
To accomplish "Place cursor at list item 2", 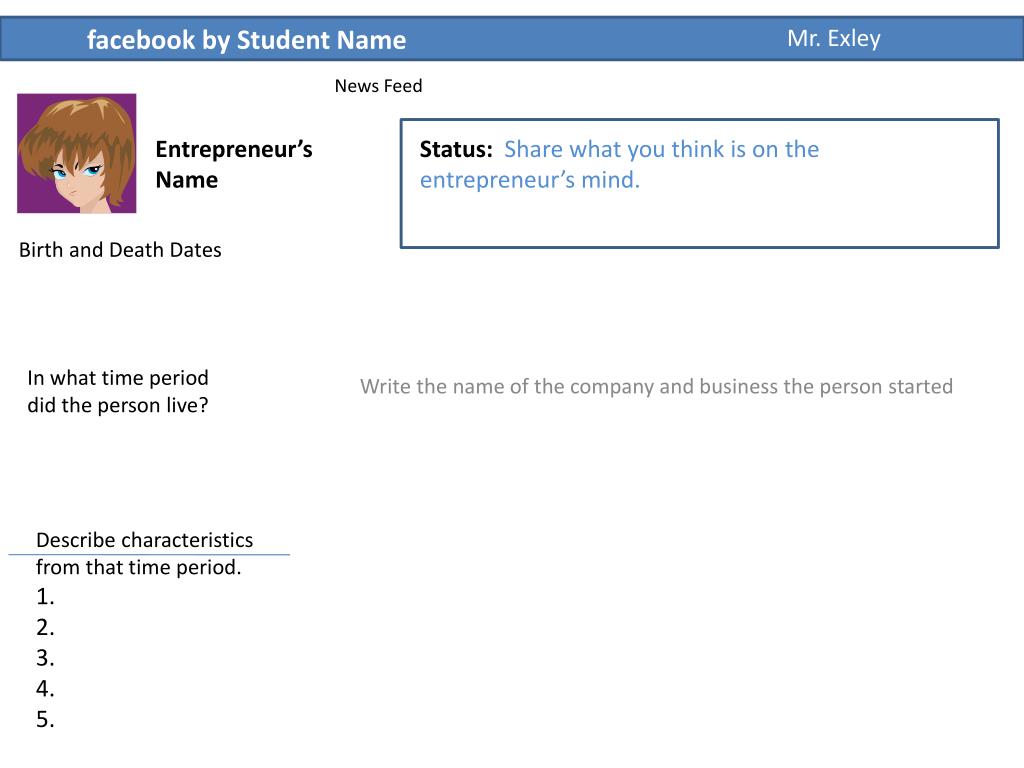I will [45, 628].
